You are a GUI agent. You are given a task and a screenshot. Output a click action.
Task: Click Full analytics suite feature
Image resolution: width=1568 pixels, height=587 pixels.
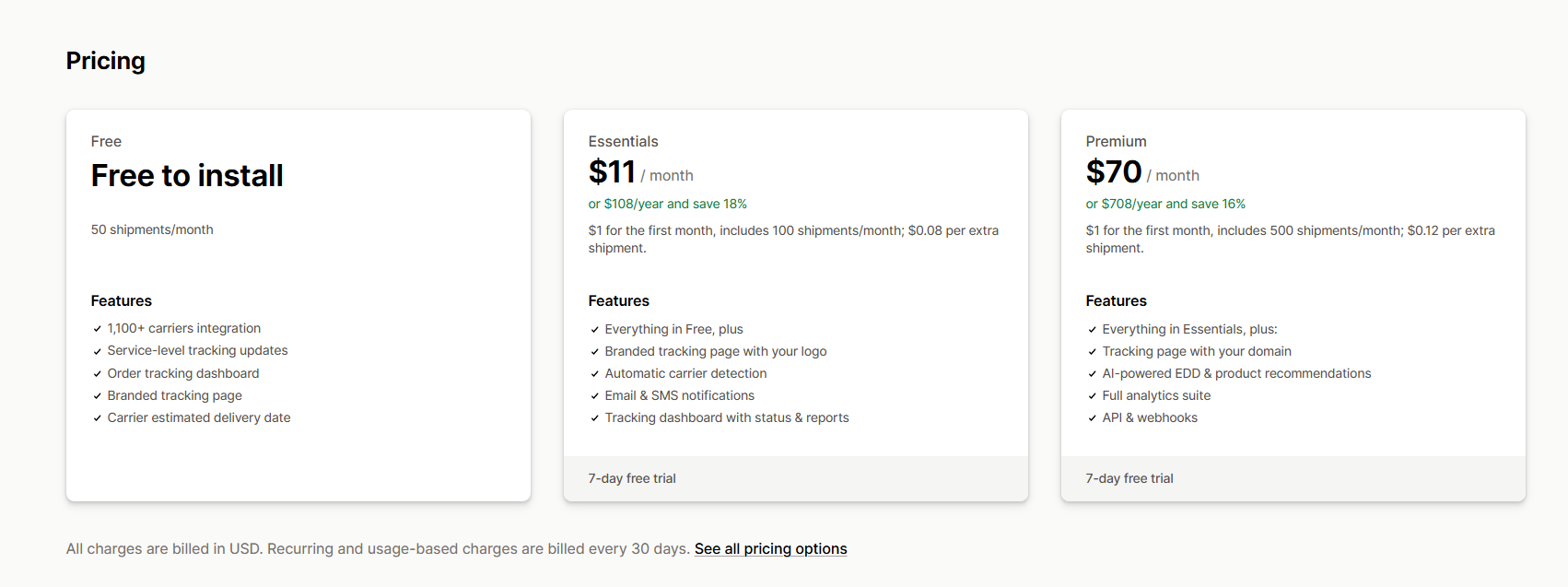pos(1157,395)
